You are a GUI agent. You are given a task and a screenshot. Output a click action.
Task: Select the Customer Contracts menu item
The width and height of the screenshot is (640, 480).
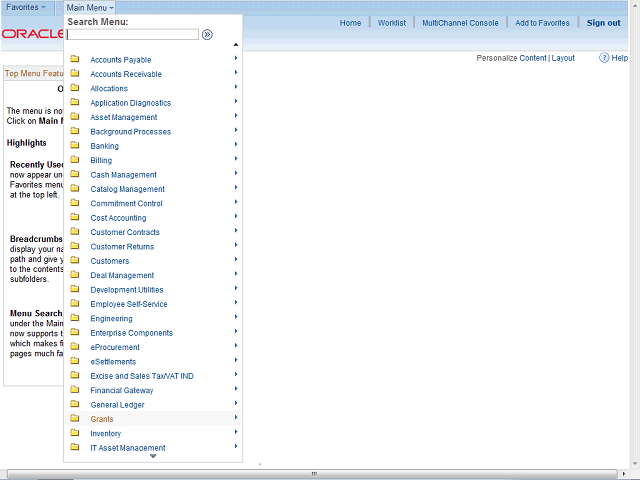pos(125,232)
